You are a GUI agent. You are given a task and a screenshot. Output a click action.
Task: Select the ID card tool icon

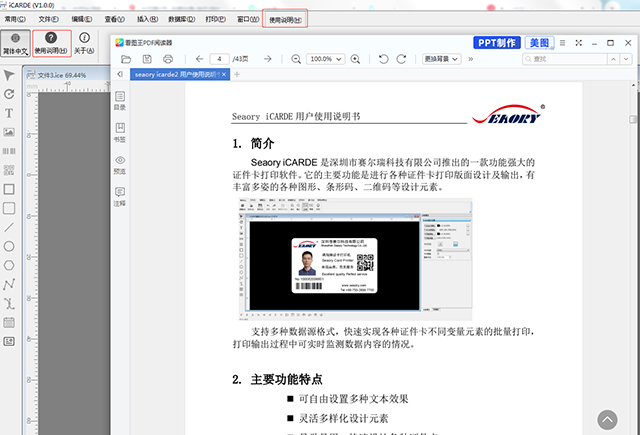[9, 341]
